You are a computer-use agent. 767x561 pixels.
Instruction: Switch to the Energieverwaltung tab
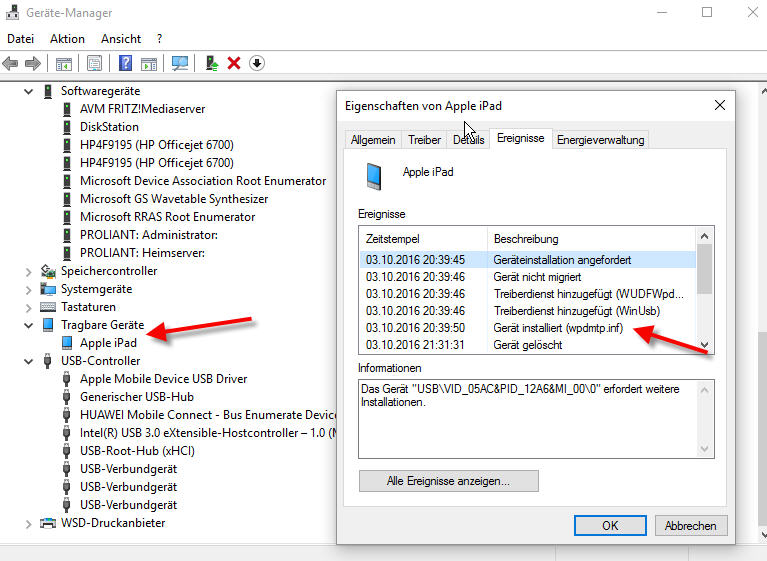(600, 140)
